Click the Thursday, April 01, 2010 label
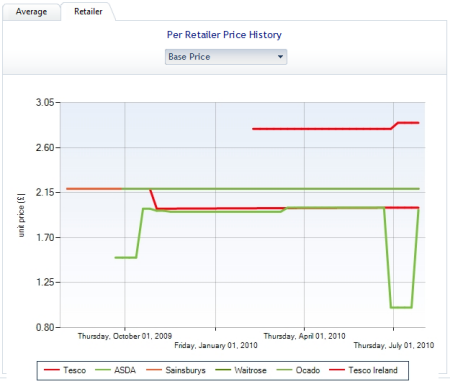The image size is (450, 381). tap(304, 336)
